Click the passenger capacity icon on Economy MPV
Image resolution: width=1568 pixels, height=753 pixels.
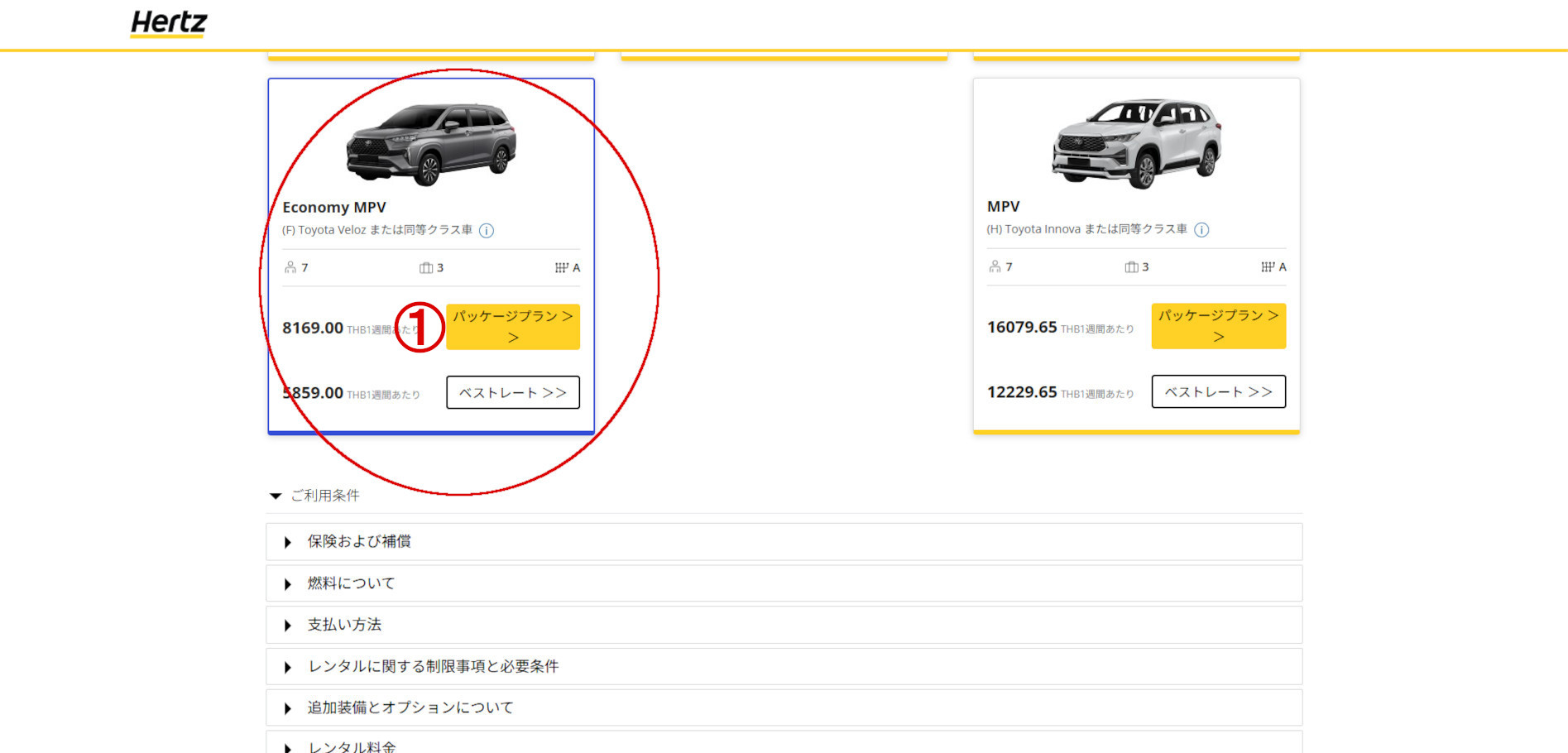[290, 266]
